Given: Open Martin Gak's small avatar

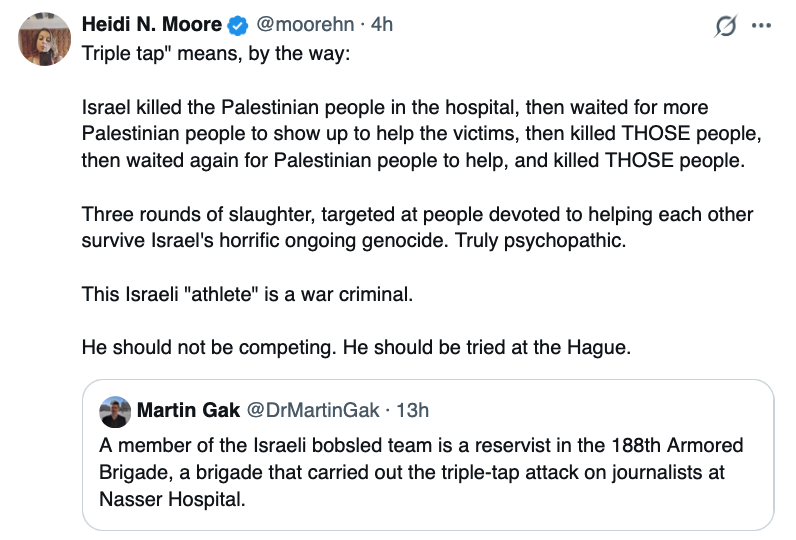Looking at the screenshot, I should pos(113,410).
